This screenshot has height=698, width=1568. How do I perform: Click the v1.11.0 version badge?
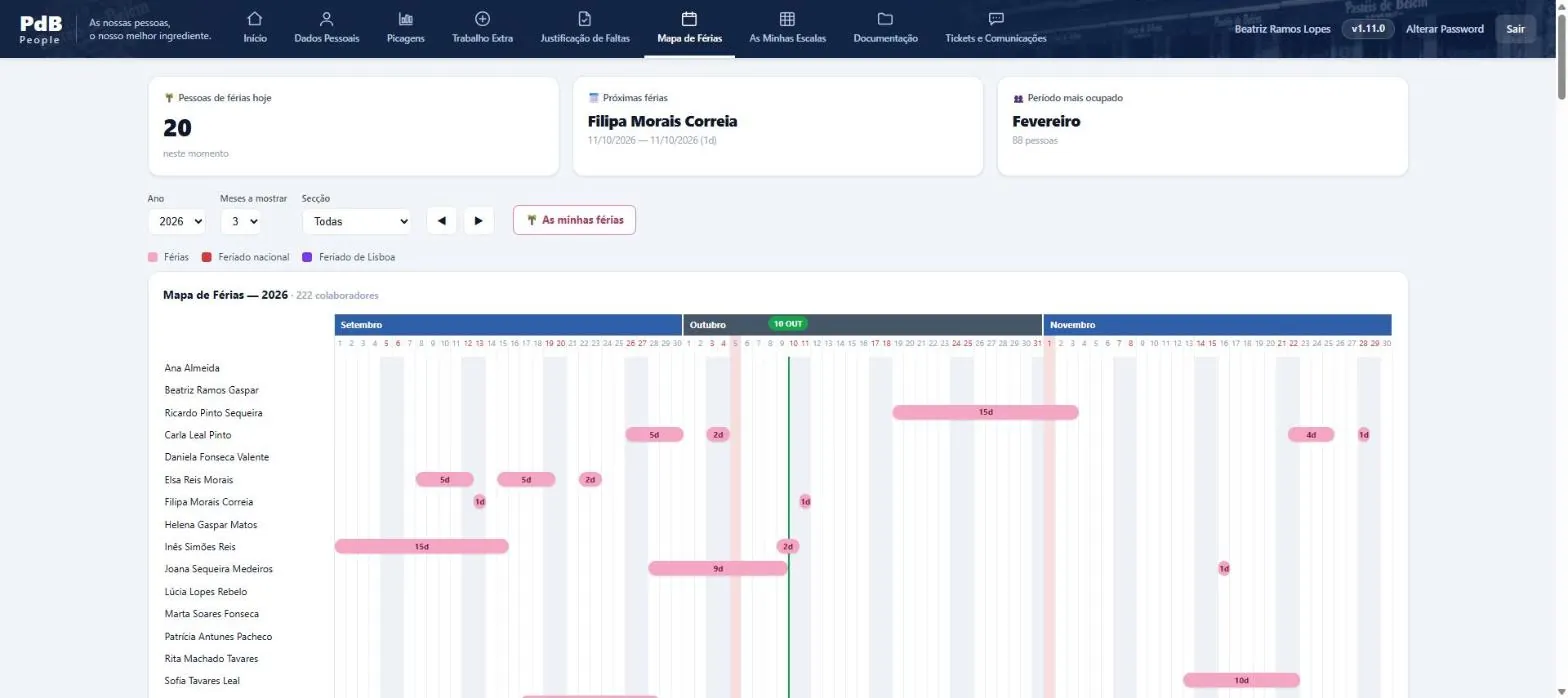click(x=1368, y=29)
